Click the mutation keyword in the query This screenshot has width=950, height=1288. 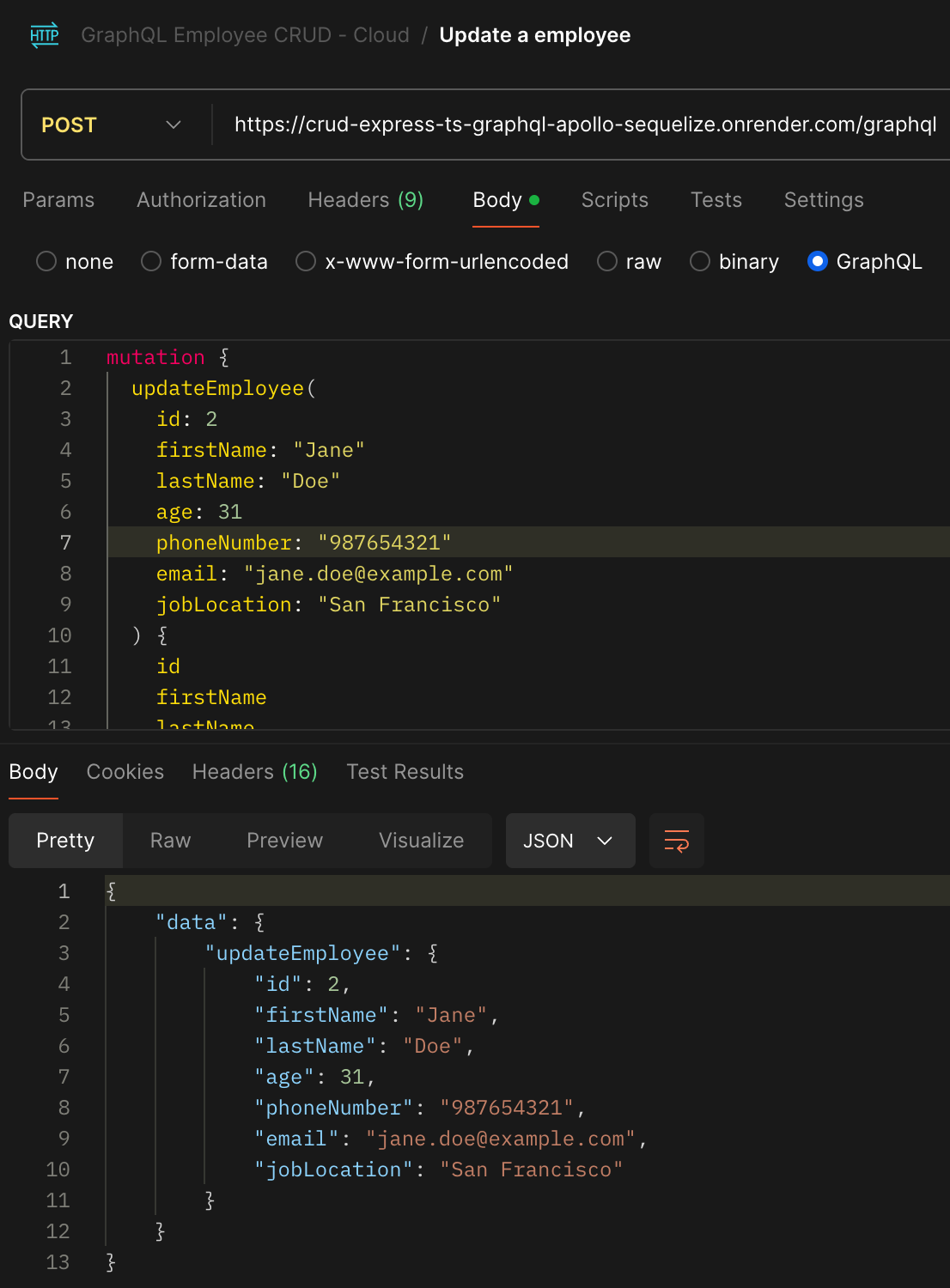pos(155,357)
